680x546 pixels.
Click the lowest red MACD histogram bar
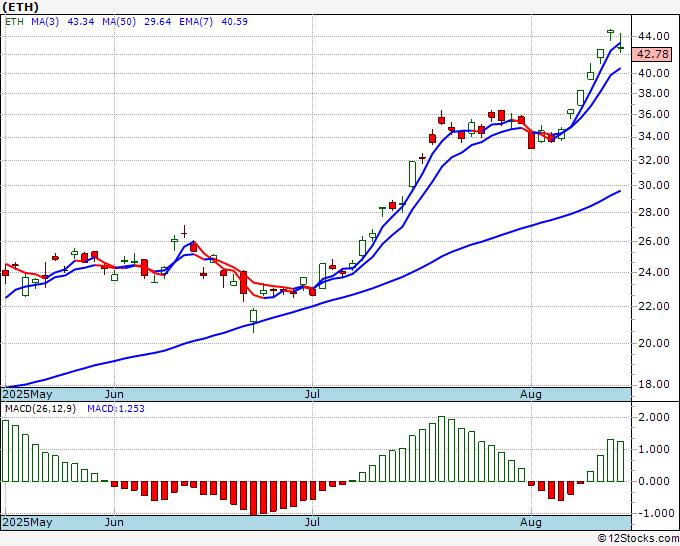253,498
